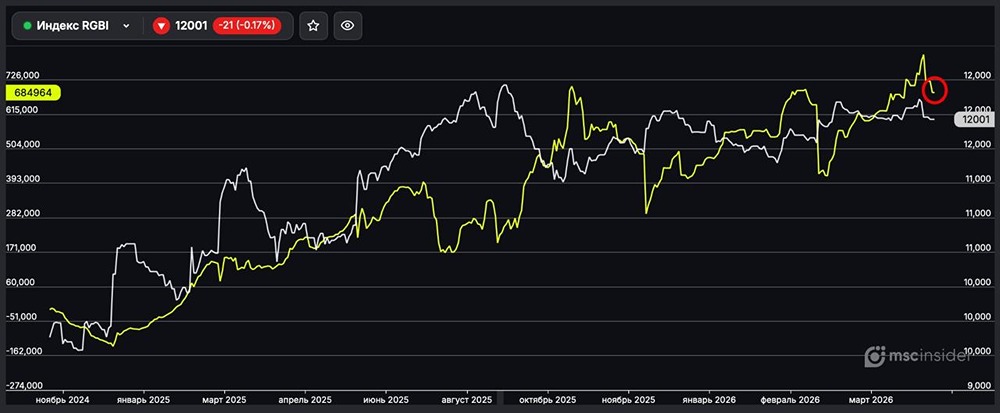Select ноябрь 2024 on the time axis
1000x413 pixels.
[63, 399]
